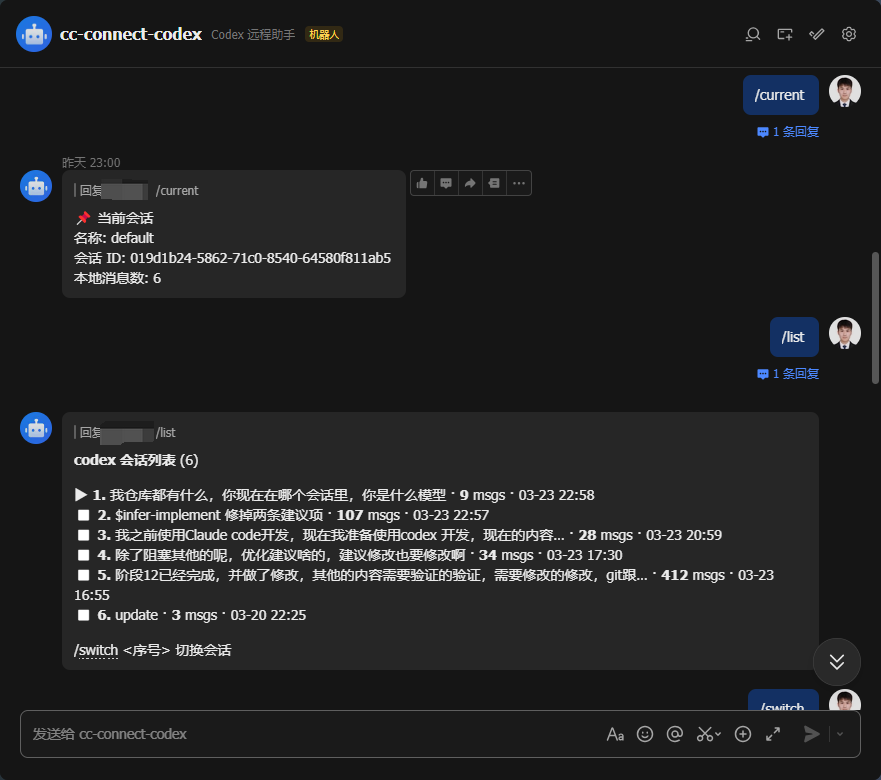
Task: Open text formatting with the Aa icon
Action: [x=615, y=733]
